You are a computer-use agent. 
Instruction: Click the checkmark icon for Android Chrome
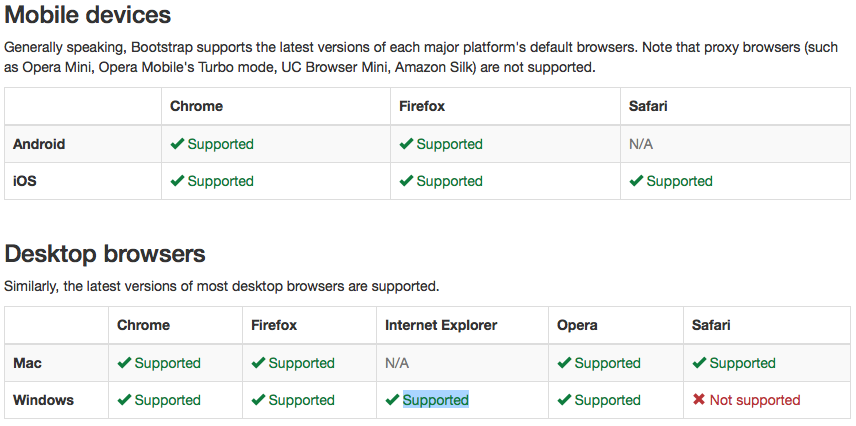[x=177, y=144]
